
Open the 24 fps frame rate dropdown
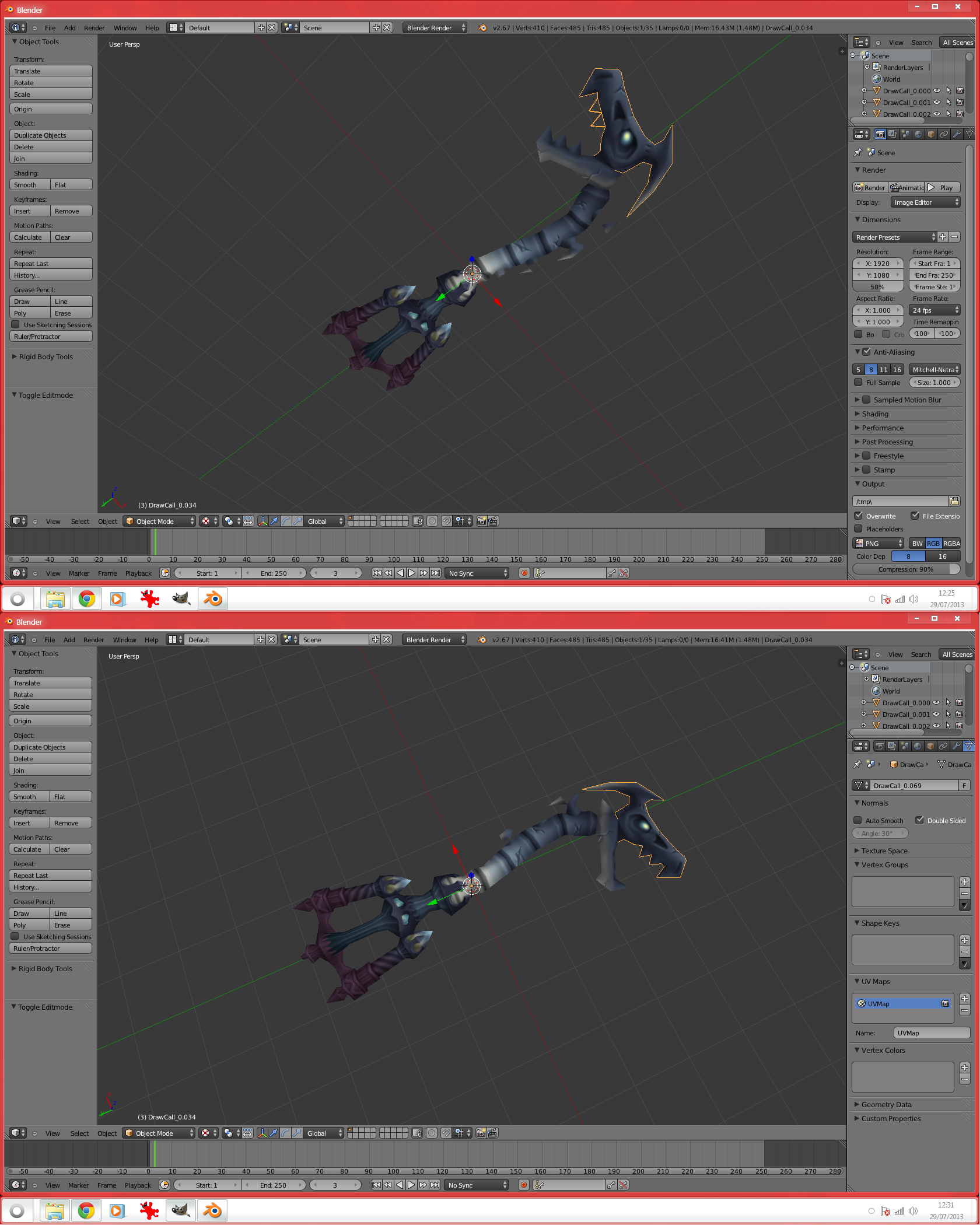click(x=935, y=310)
